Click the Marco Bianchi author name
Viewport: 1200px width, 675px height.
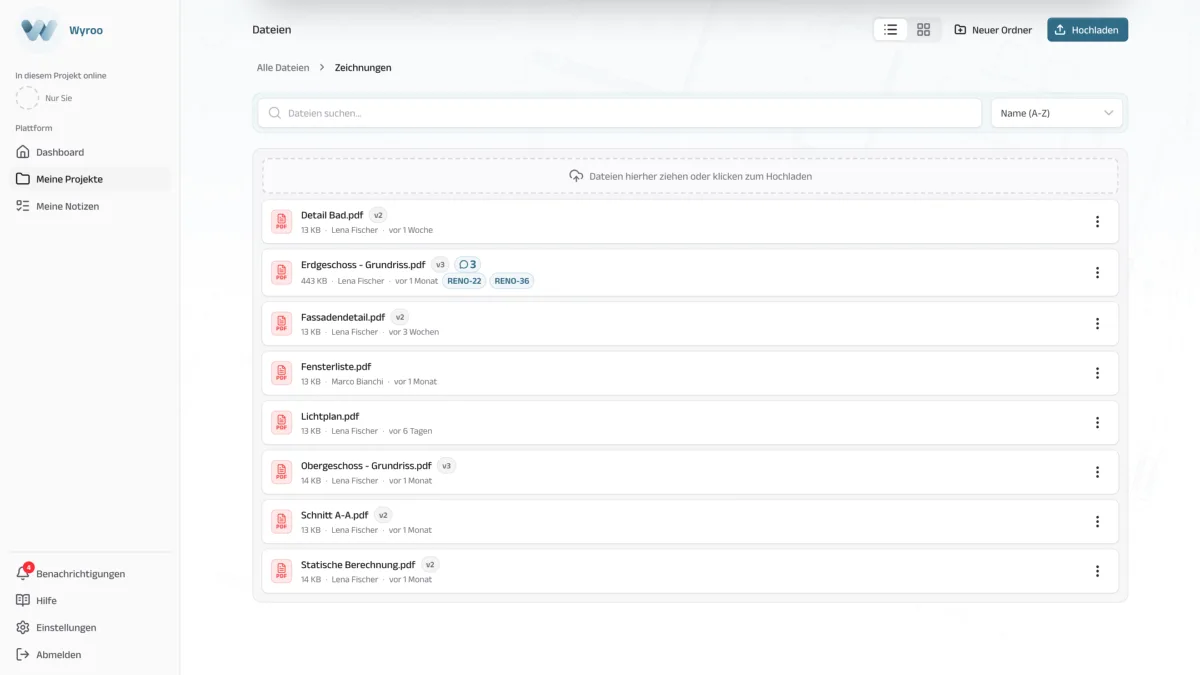pos(357,382)
